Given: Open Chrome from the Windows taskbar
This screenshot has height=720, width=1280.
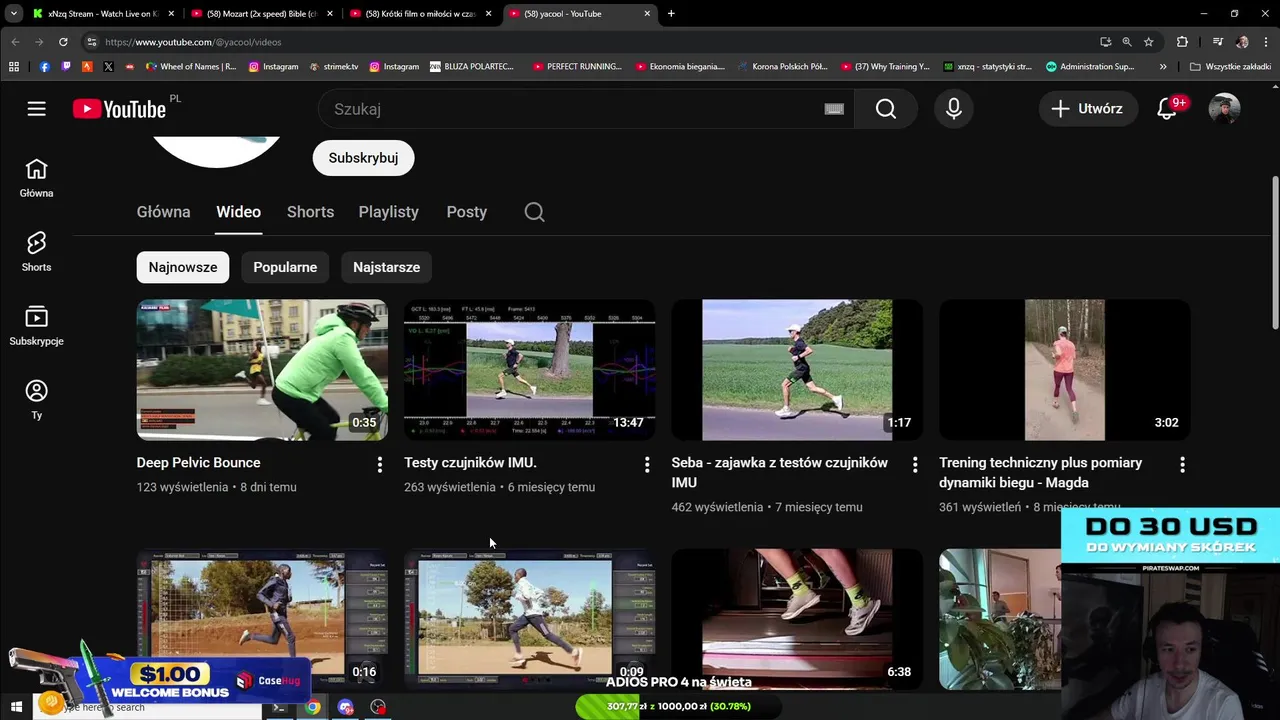Looking at the screenshot, I should (313, 707).
